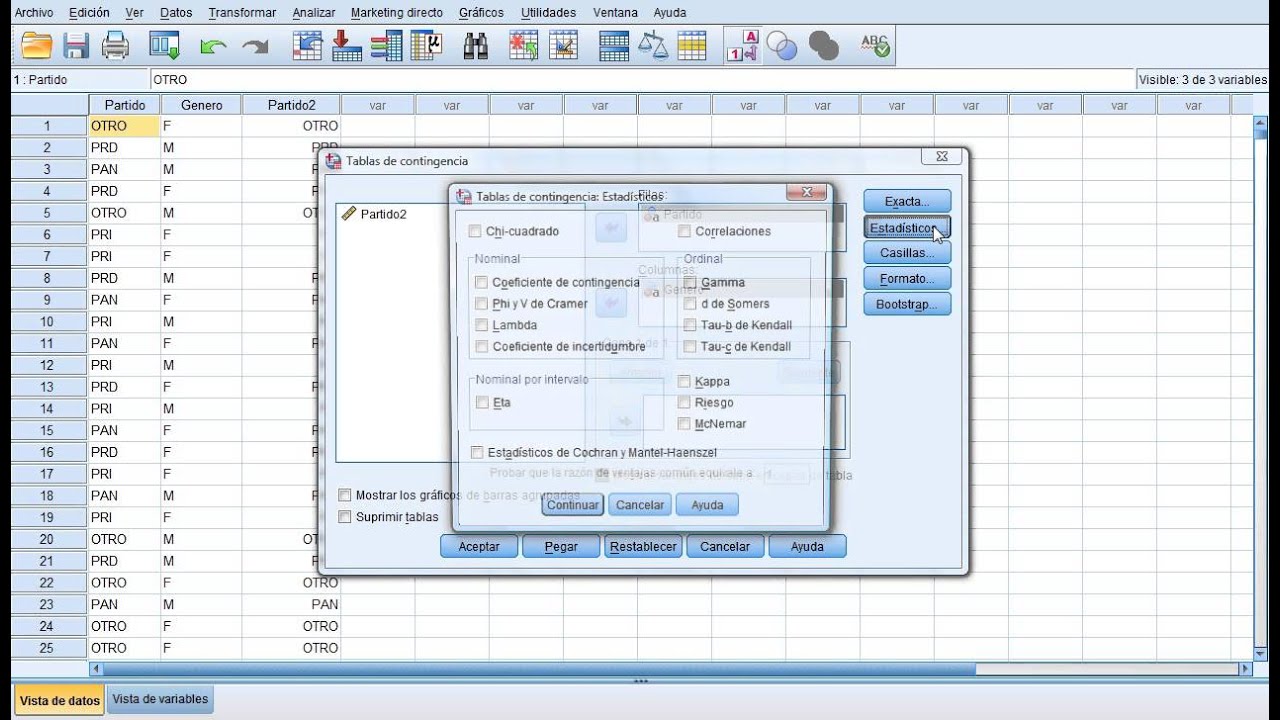
Task: Open the Analizar menu
Action: [314, 13]
